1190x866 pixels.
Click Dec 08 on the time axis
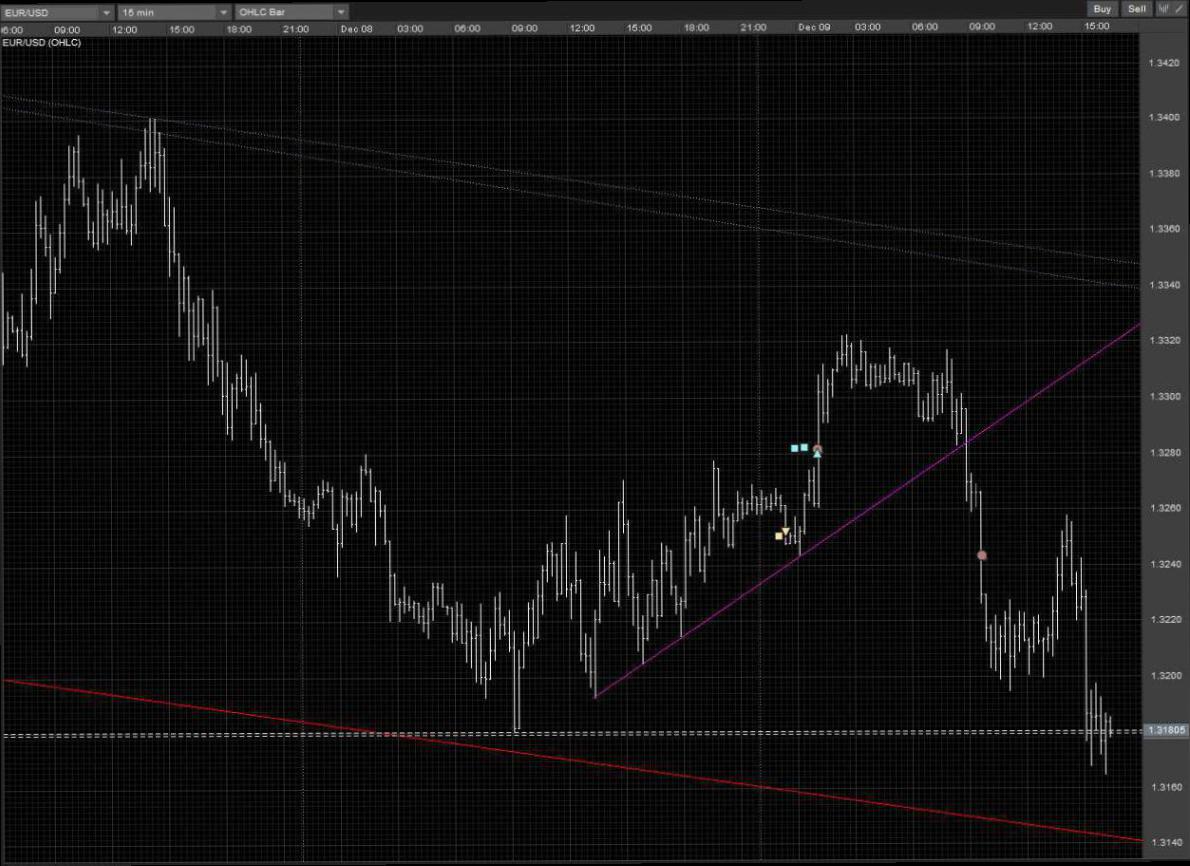tap(356, 28)
